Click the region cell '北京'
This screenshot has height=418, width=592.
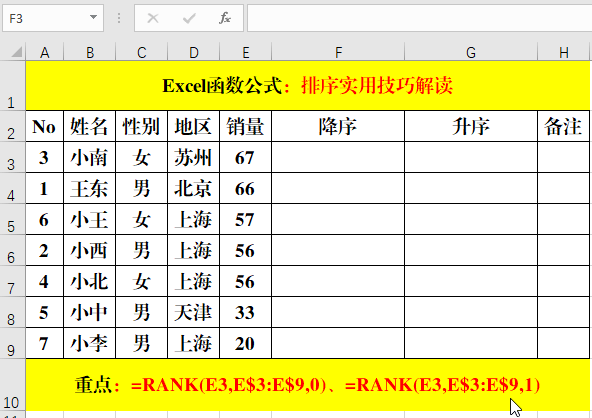point(194,188)
